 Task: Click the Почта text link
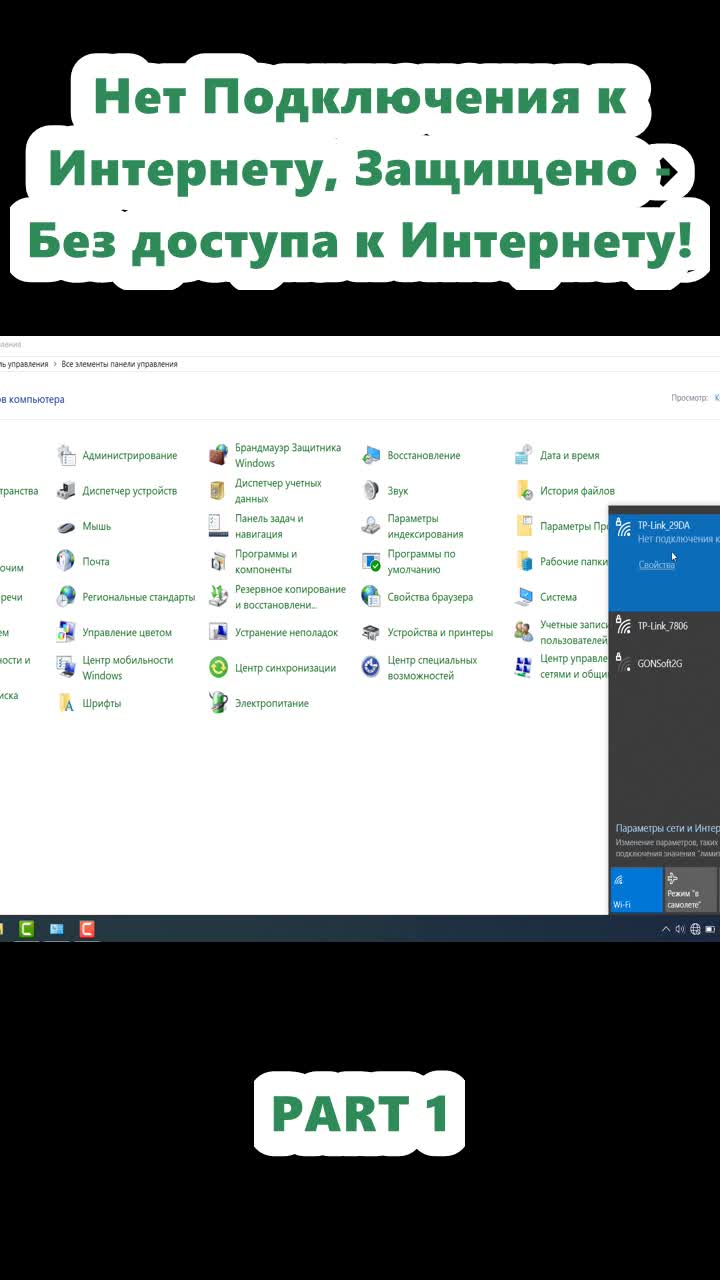click(x=96, y=562)
